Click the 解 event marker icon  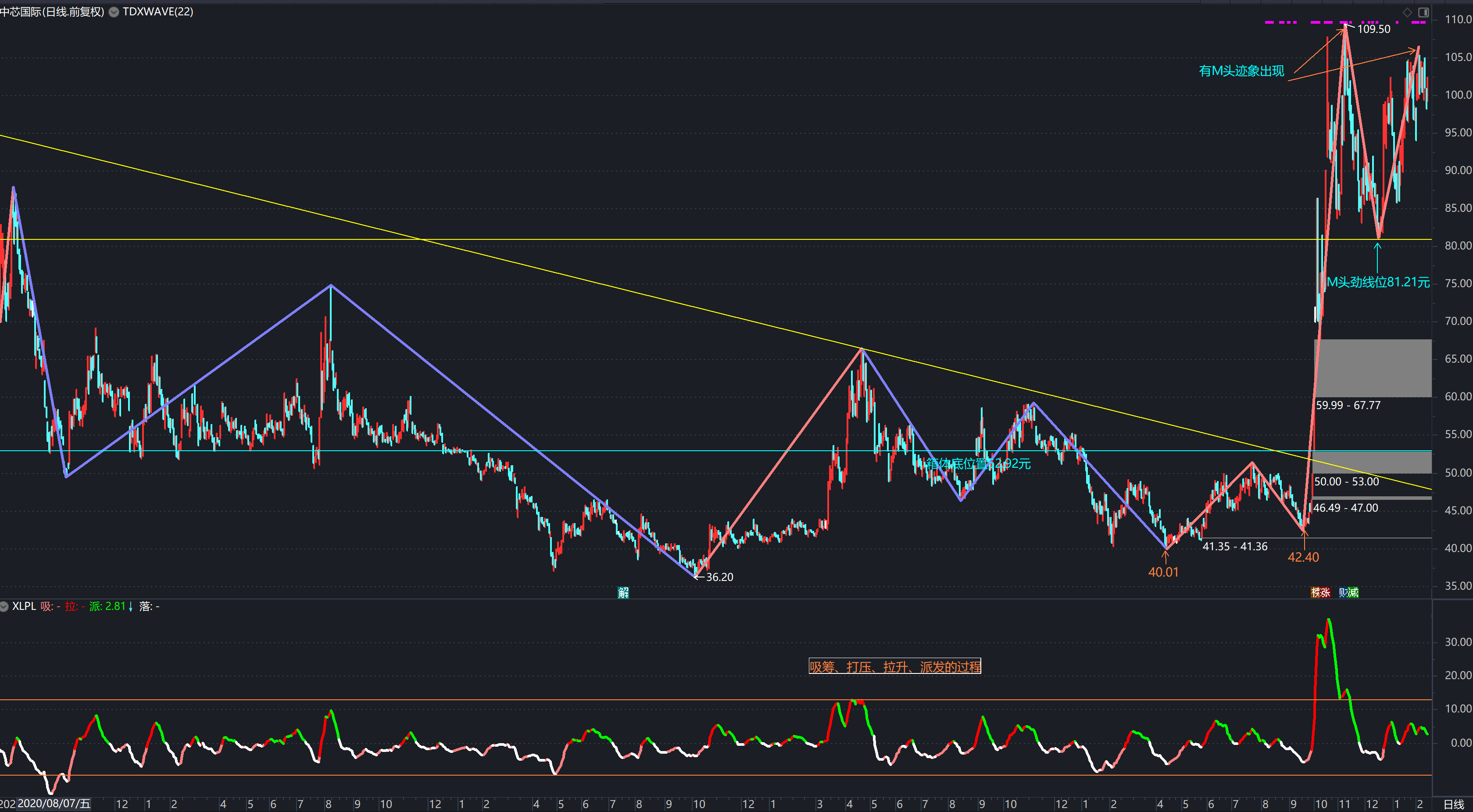point(623,593)
